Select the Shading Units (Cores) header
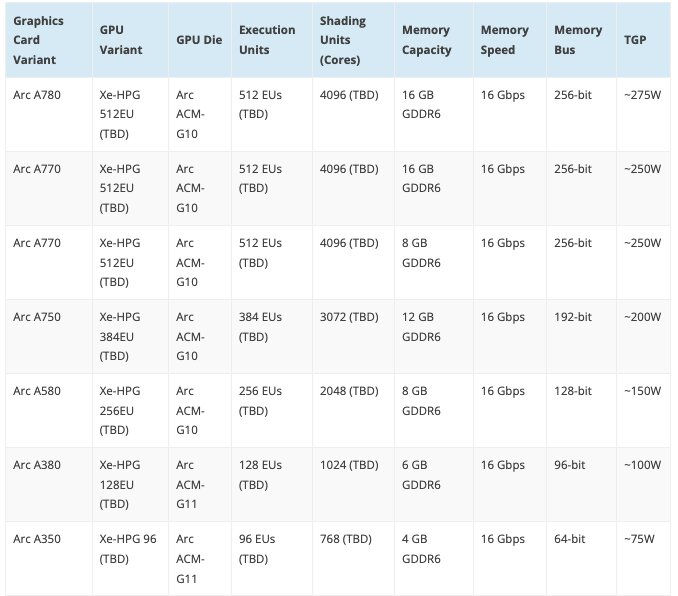This screenshot has height=596, width=678. point(342,40)
